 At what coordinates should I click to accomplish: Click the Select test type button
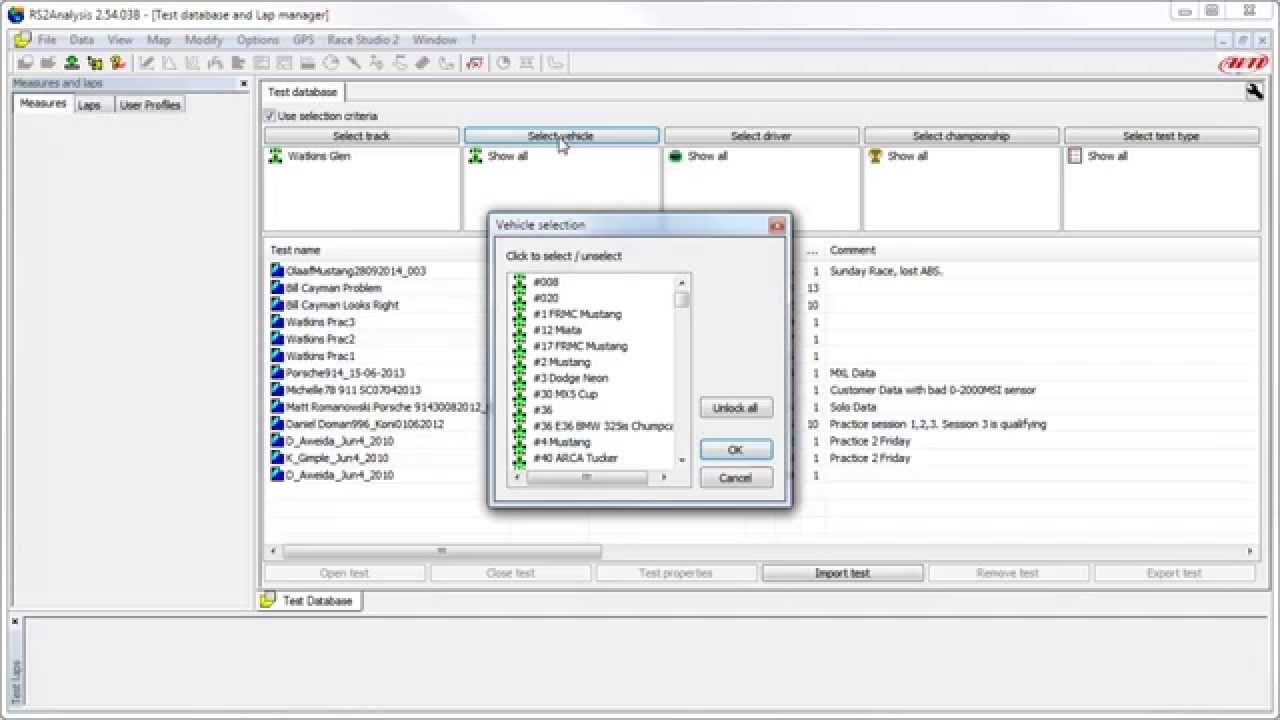pos(1161,136)
